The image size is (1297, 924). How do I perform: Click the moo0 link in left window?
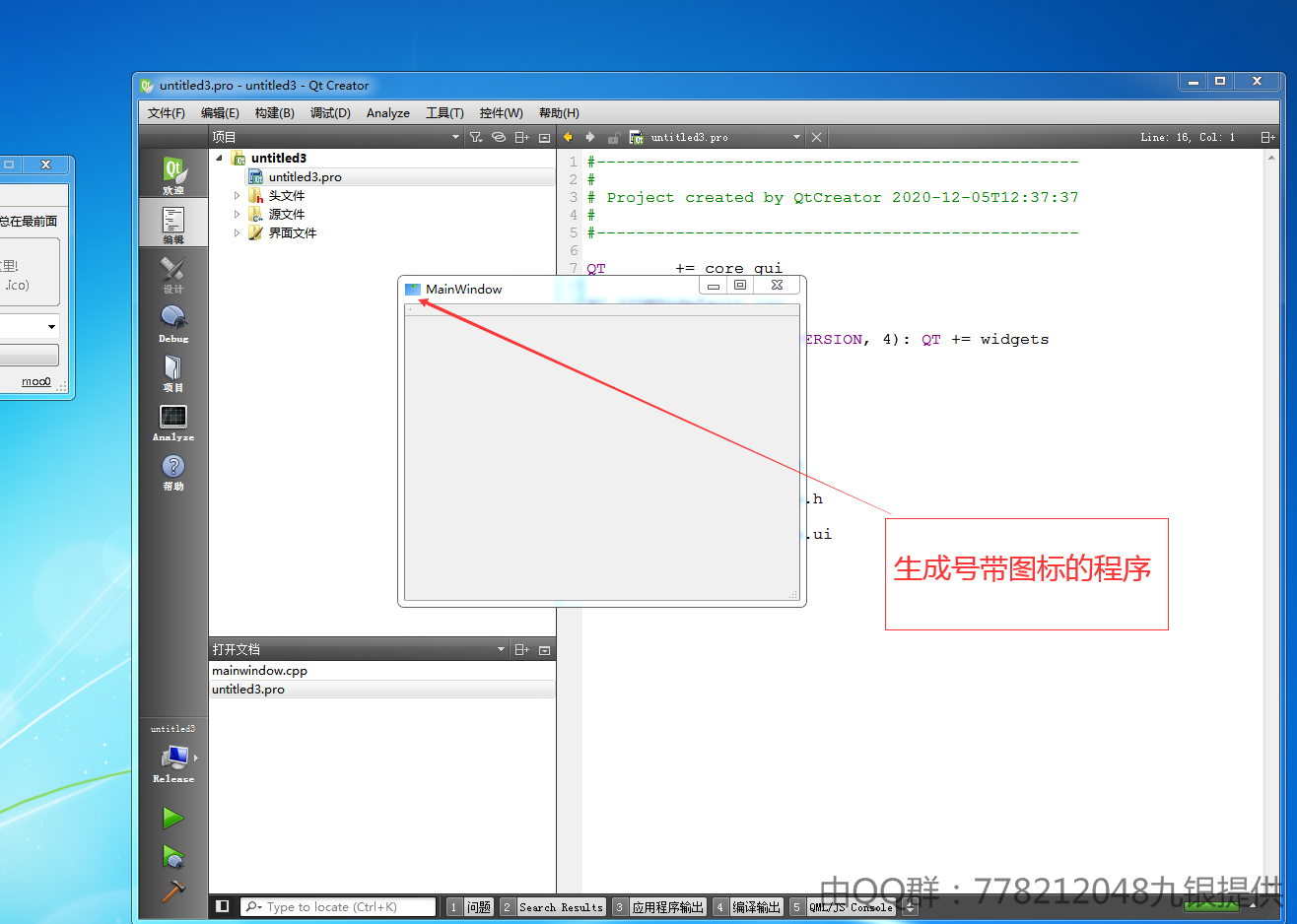click(36, 381)
